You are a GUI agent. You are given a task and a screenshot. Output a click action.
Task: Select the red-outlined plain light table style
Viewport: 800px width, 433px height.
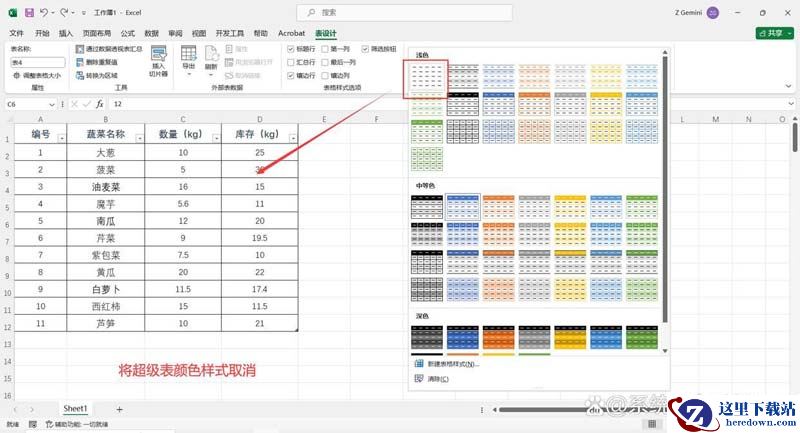427,76
